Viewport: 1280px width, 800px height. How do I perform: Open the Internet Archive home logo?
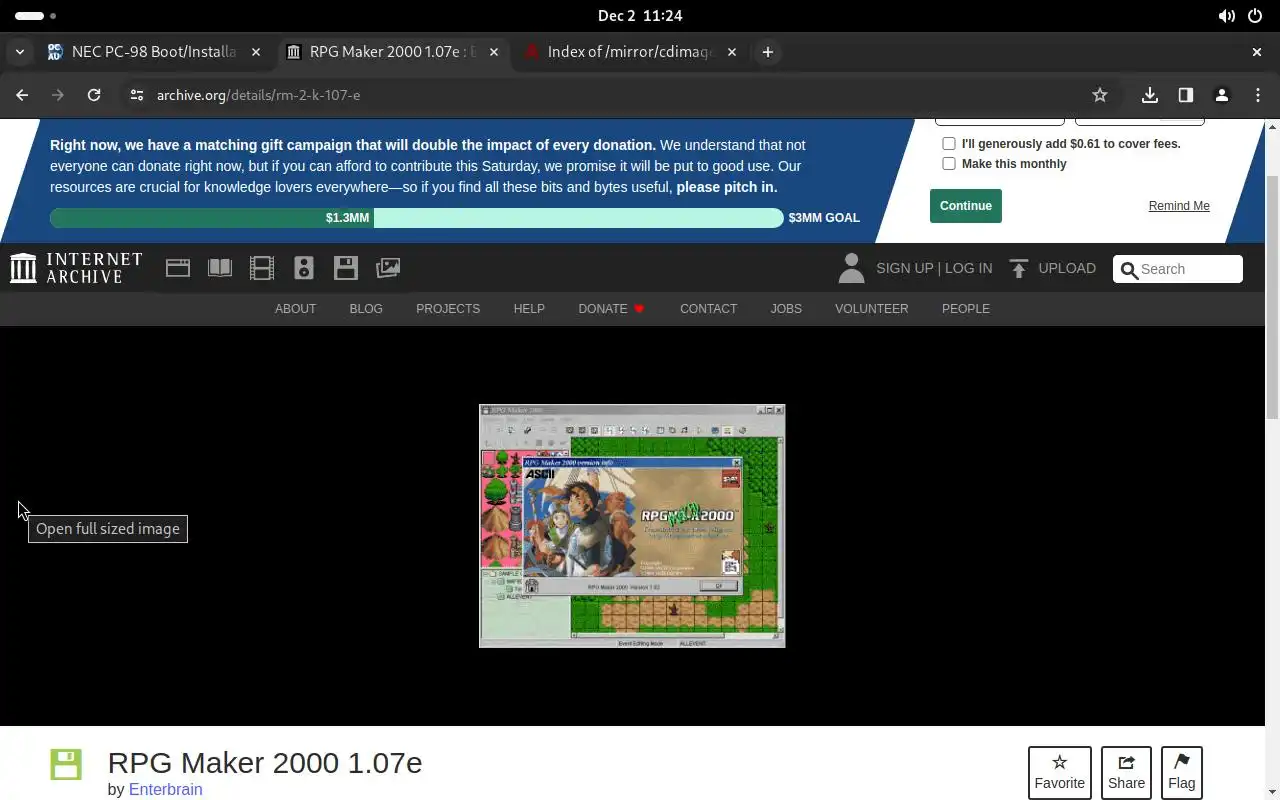coord(76,268)
